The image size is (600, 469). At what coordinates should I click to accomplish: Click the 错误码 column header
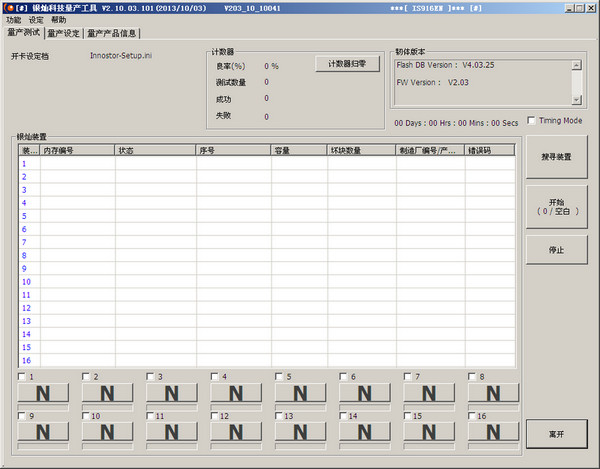tap(489, 150)
